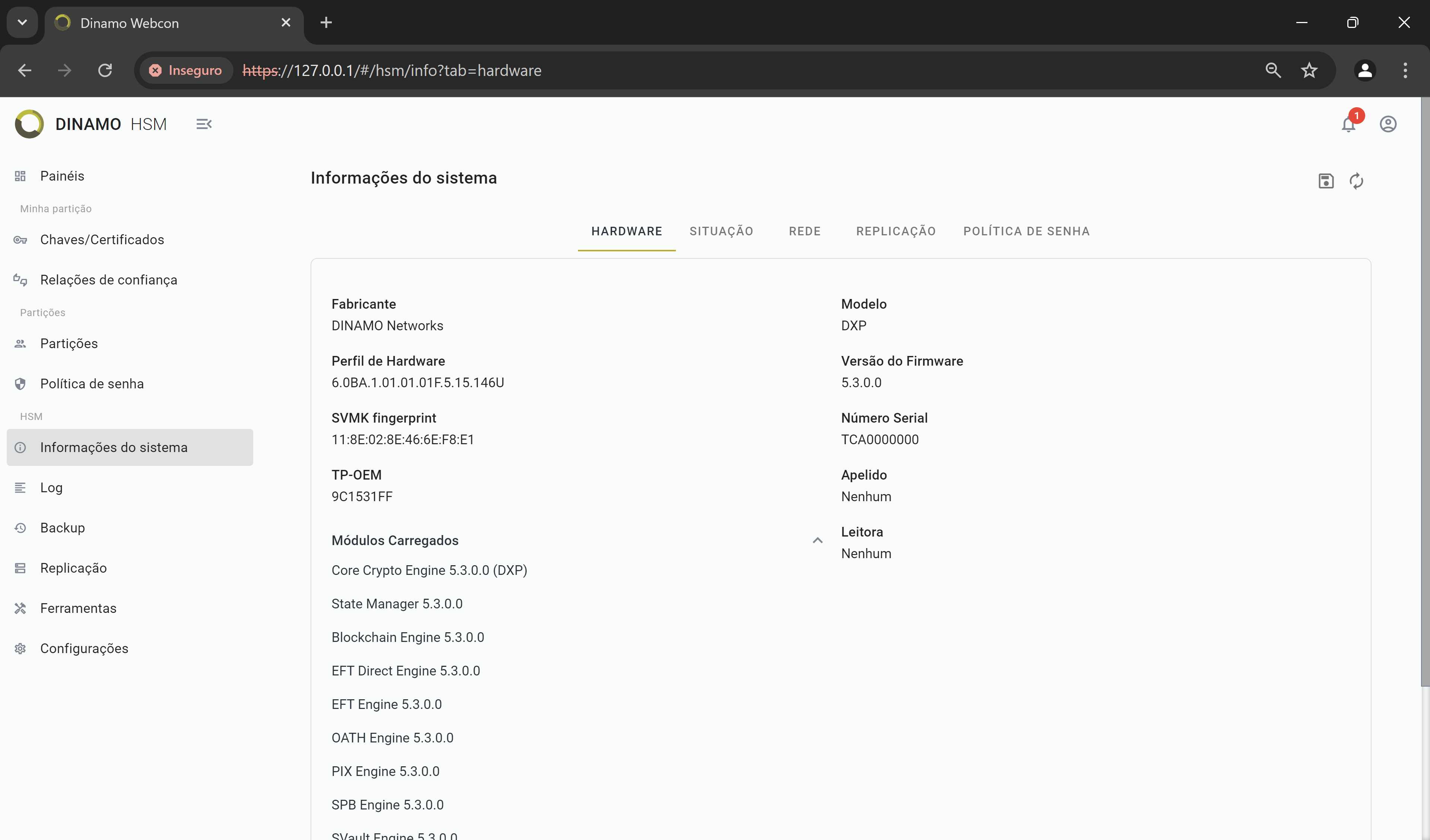Open the Backup page
The height and width of the screenshot is (840, 1430).
[130, 528]
